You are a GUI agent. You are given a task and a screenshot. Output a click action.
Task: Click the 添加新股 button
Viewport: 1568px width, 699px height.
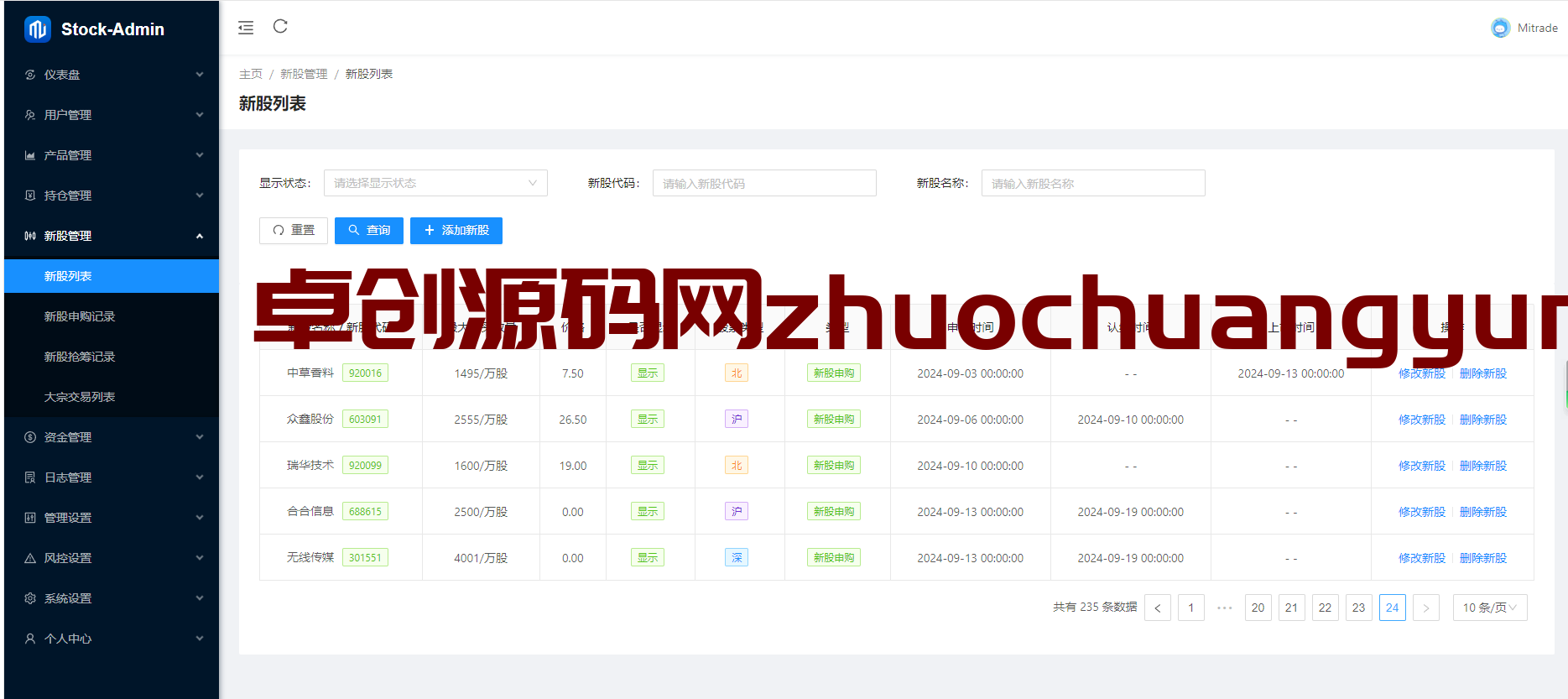pyautogui.click(x=456, y=231)
